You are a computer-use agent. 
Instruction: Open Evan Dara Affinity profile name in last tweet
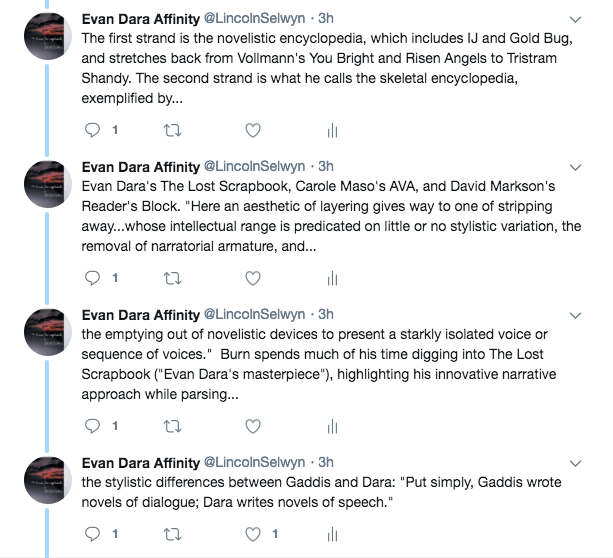click(x=140, y=462)
